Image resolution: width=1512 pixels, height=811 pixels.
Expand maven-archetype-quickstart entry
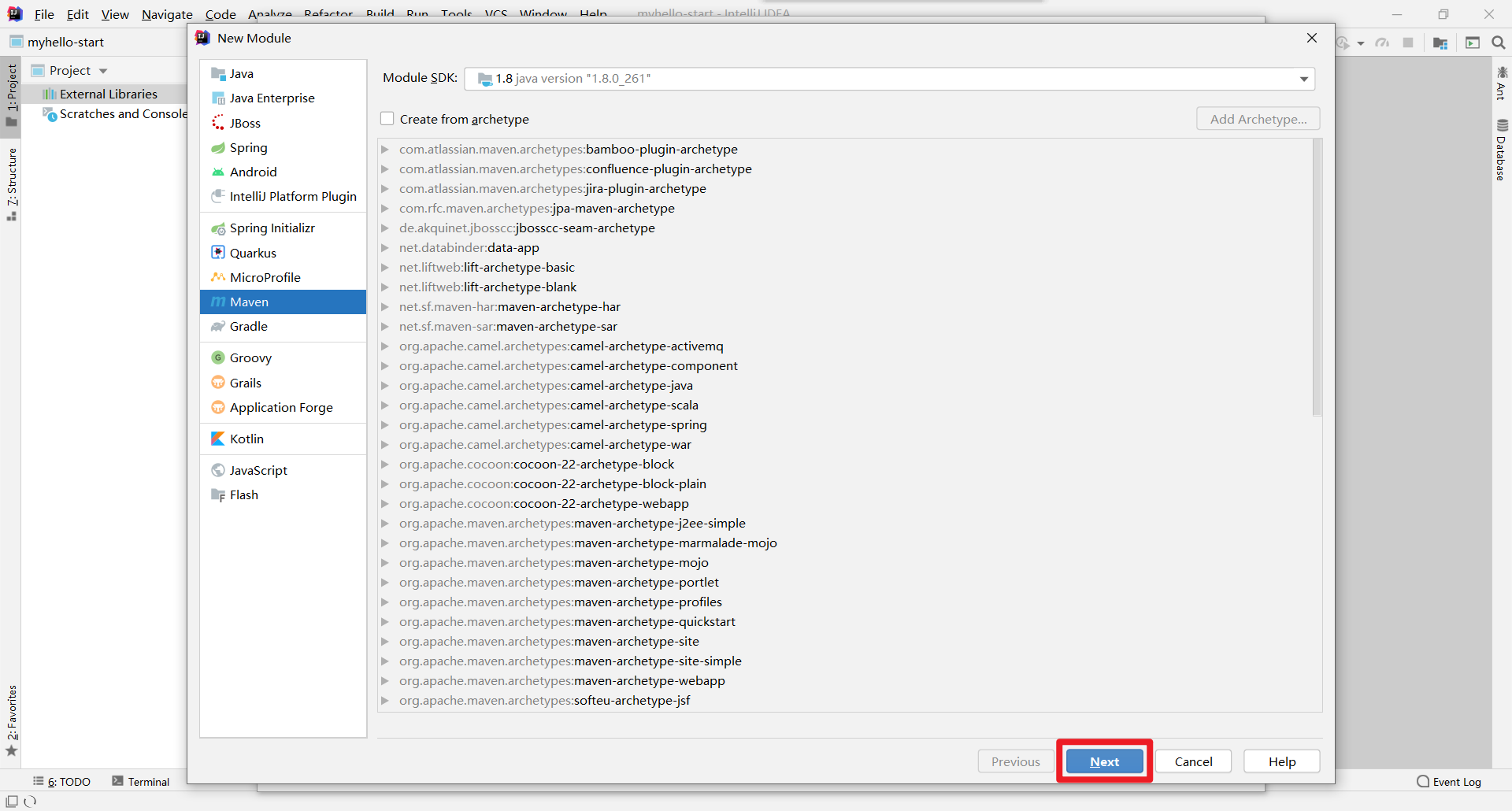pyautogui.click(x=385, y=622)
